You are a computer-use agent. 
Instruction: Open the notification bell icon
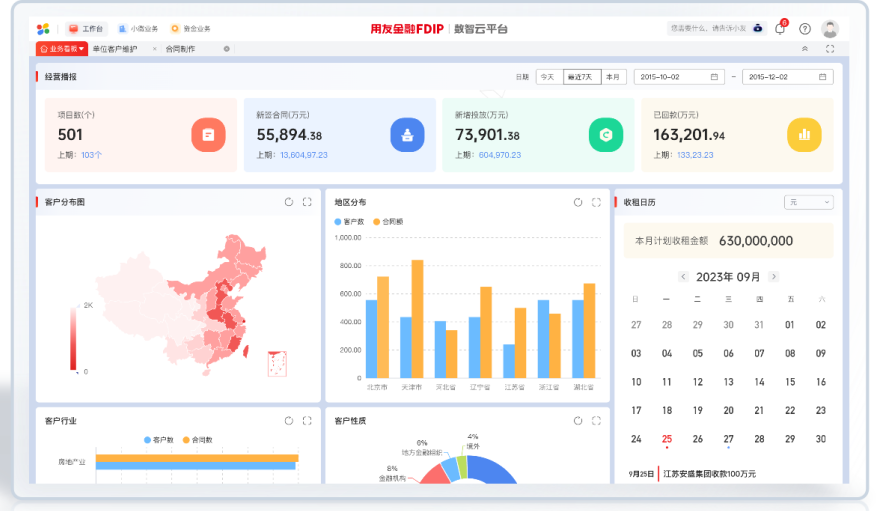click(780, 29)
